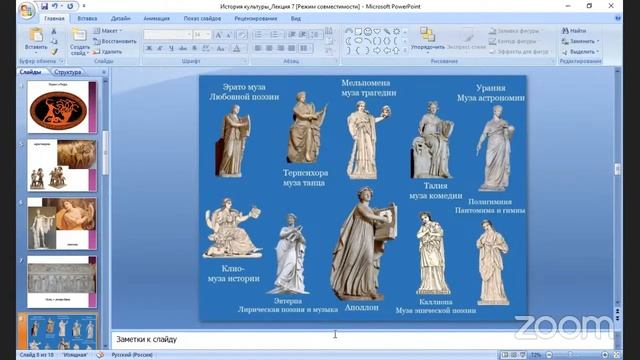This screenshot has height=360, width=640.
Task: Open the Вставка ribbon tab
Action: tap(87, 18)
